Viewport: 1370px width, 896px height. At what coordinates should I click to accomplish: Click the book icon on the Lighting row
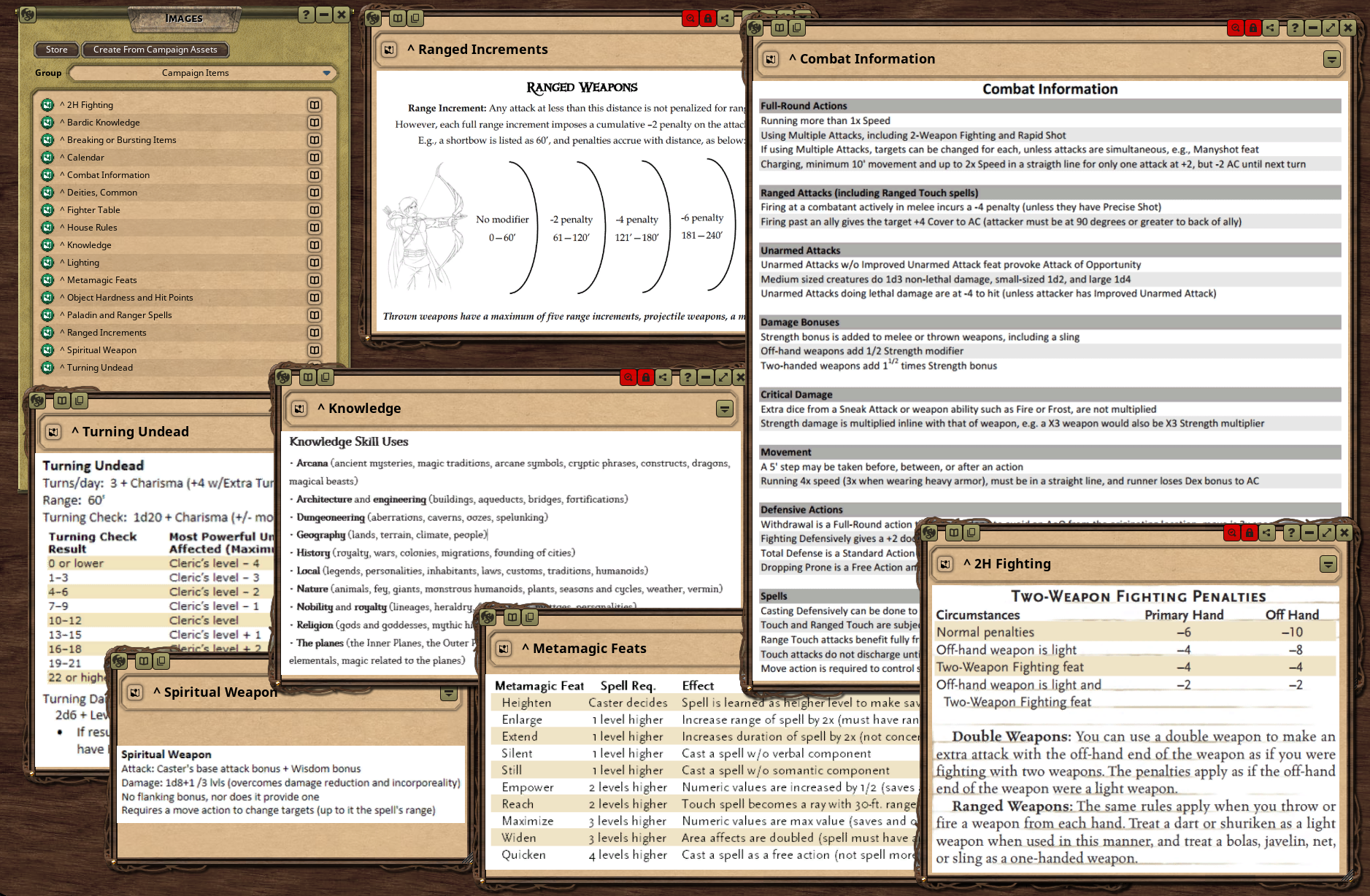point(315,263)
